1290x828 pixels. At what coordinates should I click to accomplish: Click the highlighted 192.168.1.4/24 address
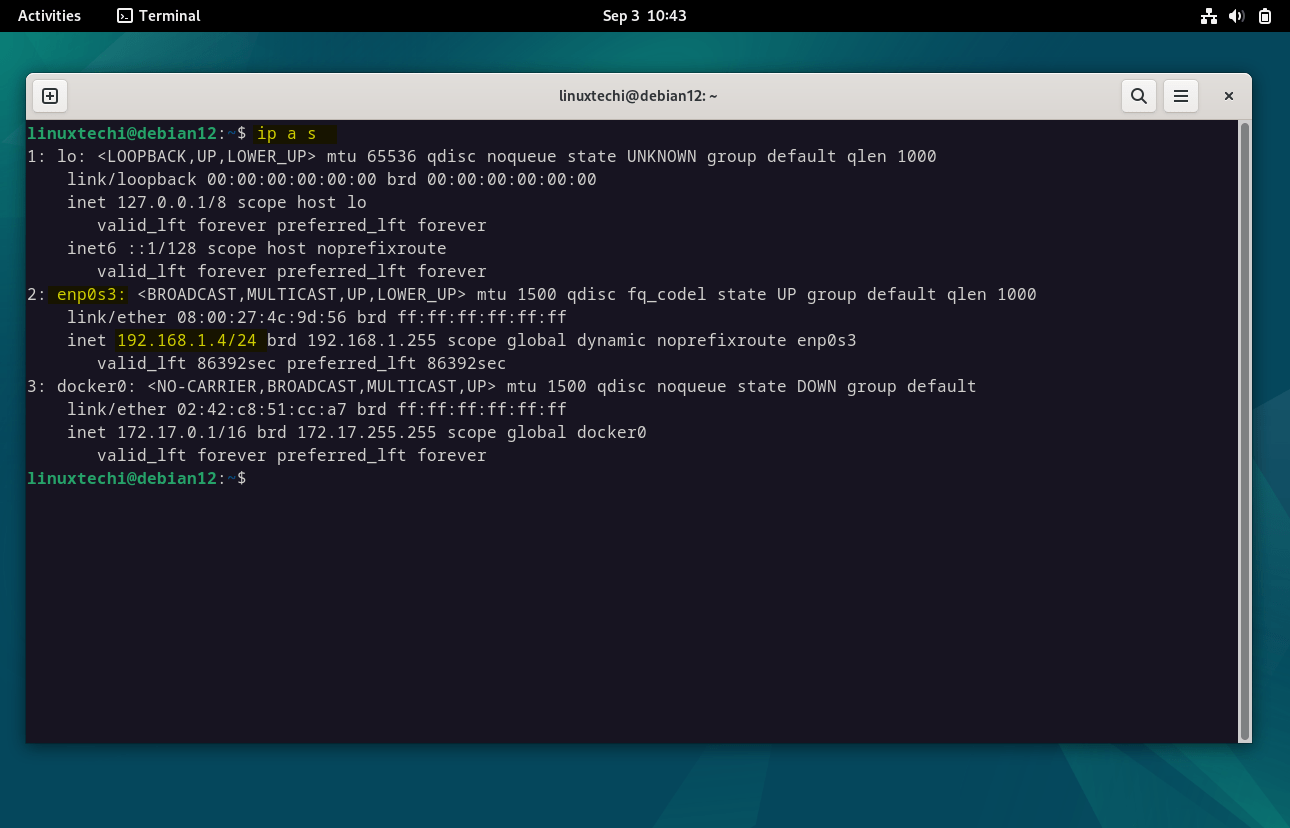[187, 340]
